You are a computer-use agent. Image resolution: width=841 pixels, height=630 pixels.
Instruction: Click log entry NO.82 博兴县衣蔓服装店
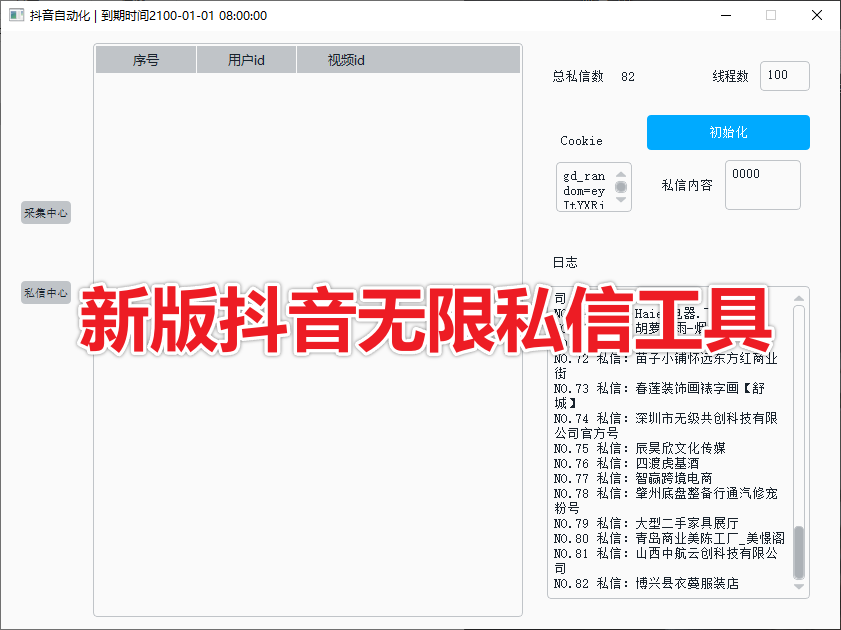(646, 583)
